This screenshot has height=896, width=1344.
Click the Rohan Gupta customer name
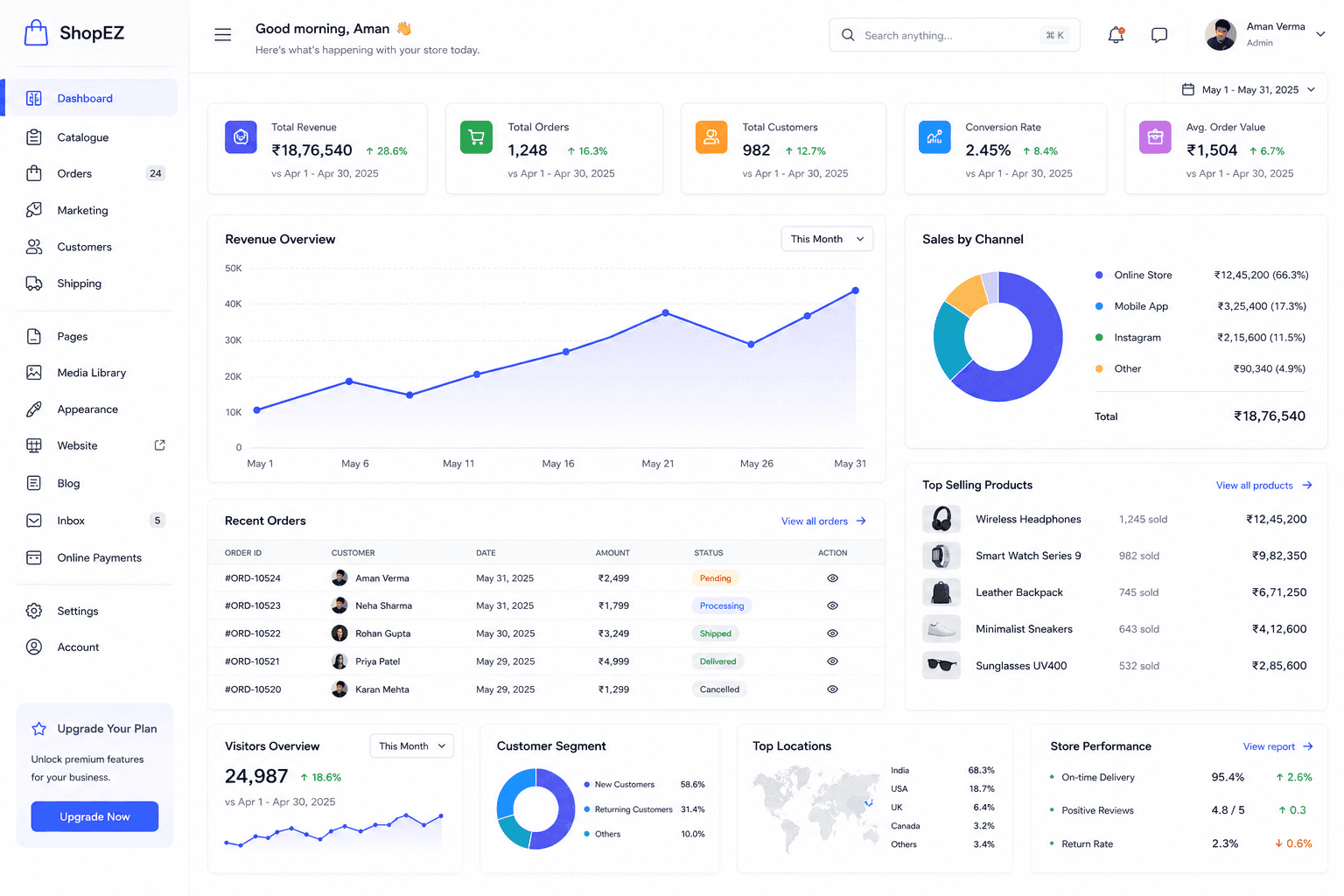(382, 633)
